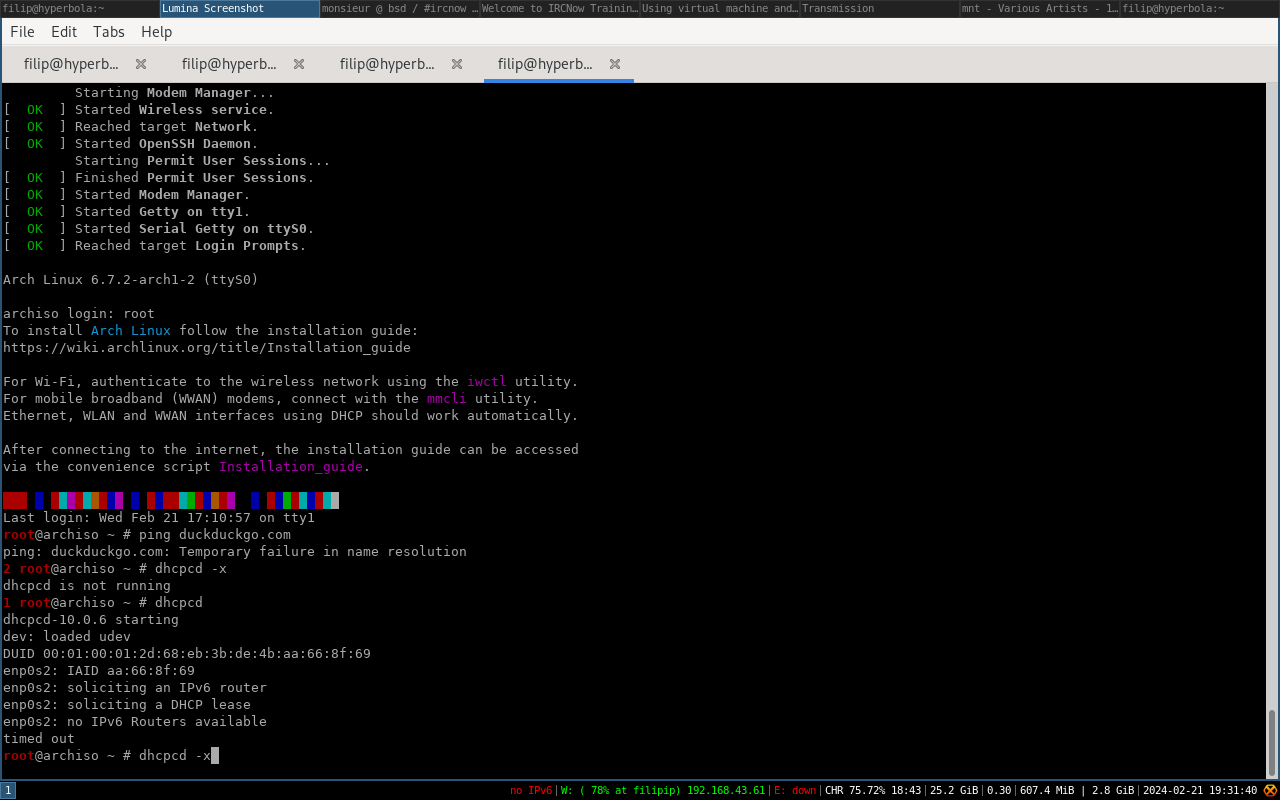The image size is (1280, 800).
Task: Click the 'enp0s2: IAID aa:66:8f:69' line
Action: point(99,671)
